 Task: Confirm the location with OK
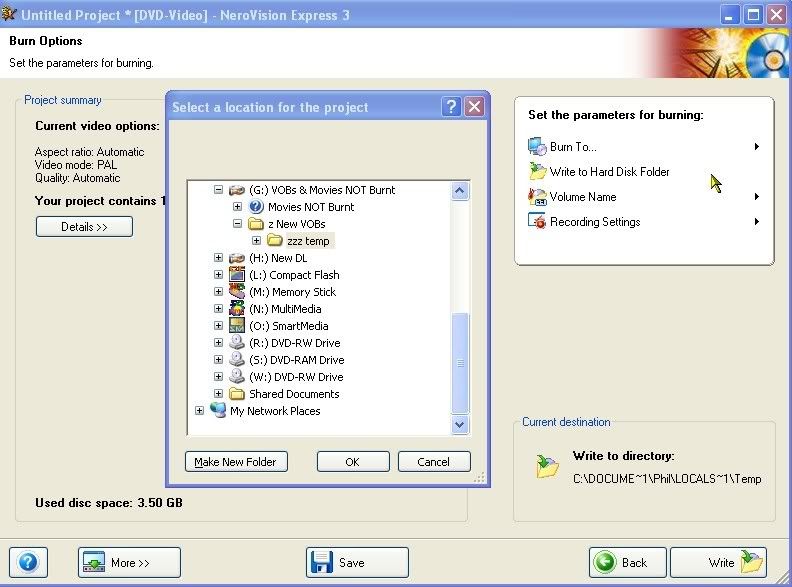click(x=353, y=462)
